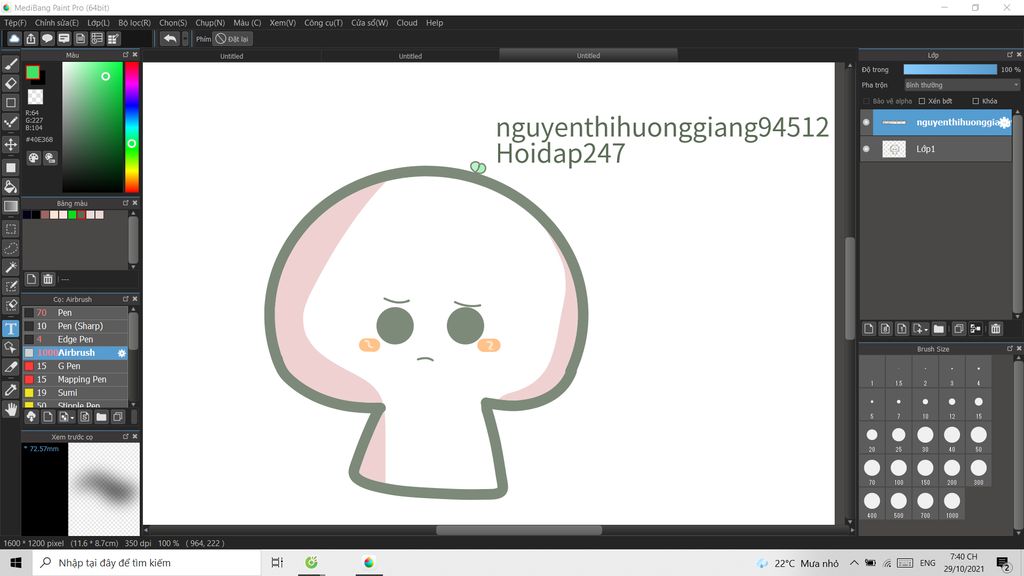Click the Windows search box
1024x576 pixels.
146,562
